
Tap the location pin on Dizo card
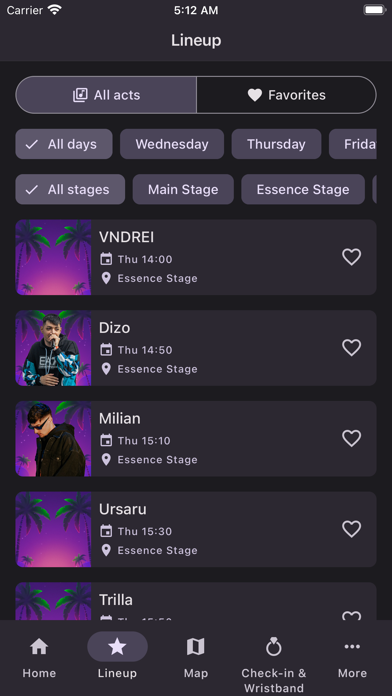tap(106, 369)
